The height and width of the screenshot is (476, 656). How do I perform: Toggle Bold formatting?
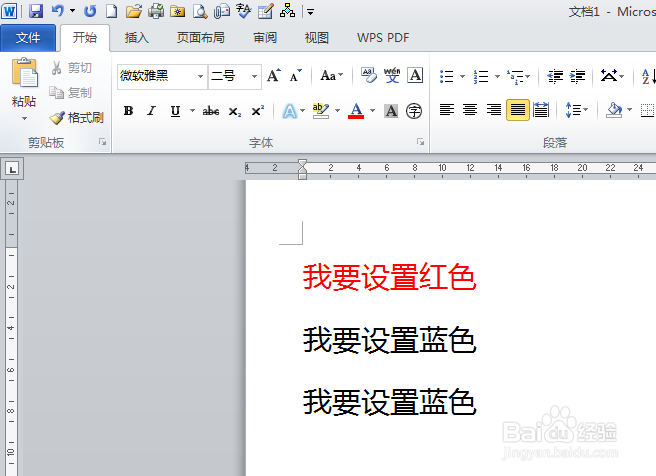click(x=128, y=111)
